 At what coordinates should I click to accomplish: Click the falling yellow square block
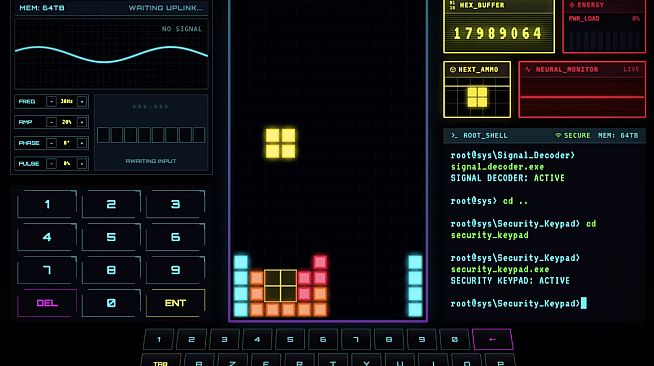(281, 143)
